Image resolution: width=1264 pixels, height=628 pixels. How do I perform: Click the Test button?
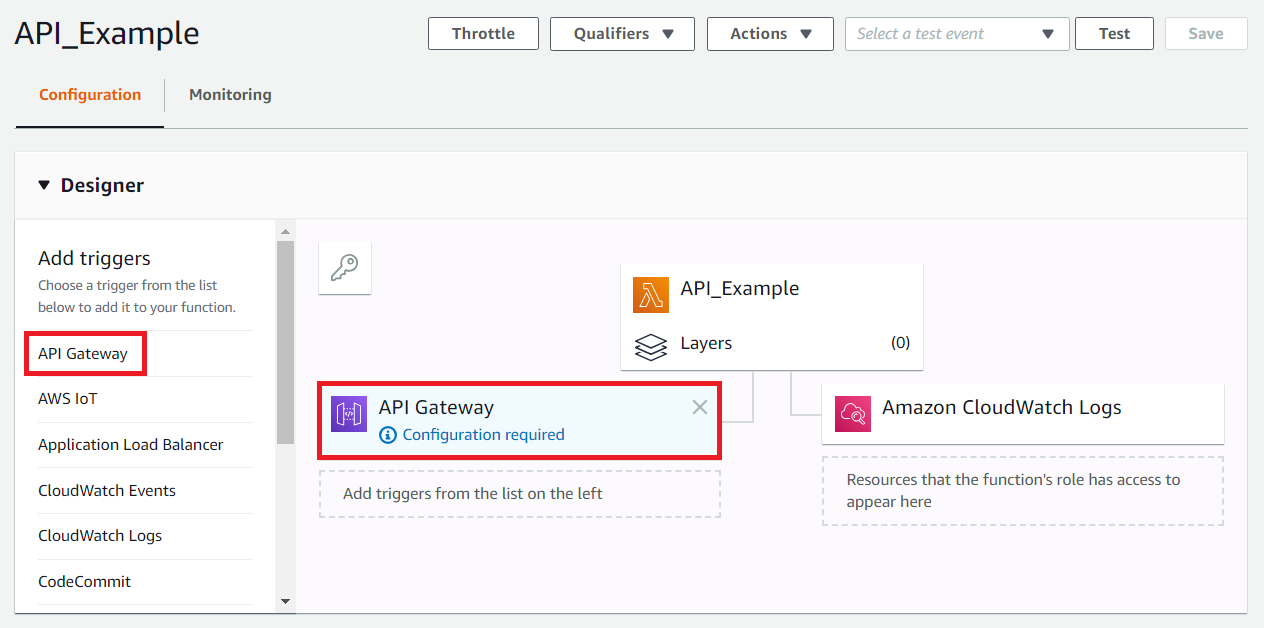(1114, 34)
